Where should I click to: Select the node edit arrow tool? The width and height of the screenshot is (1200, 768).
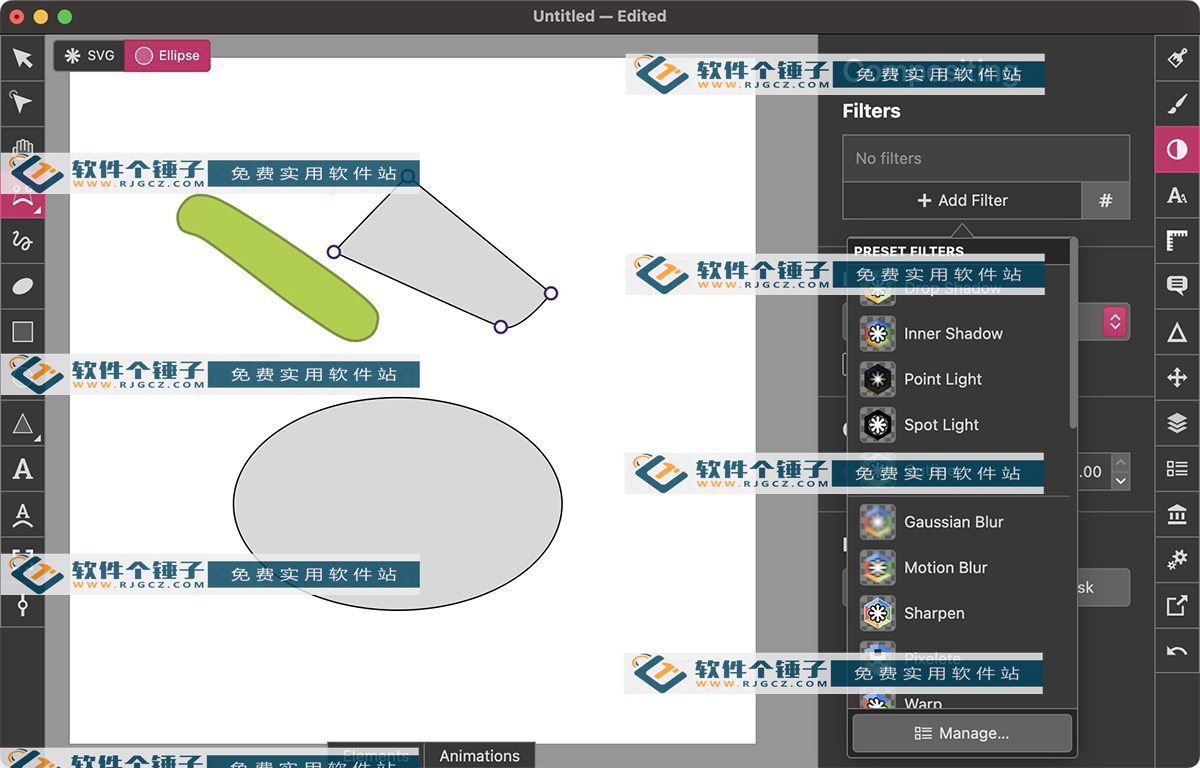tap(22, 102)
